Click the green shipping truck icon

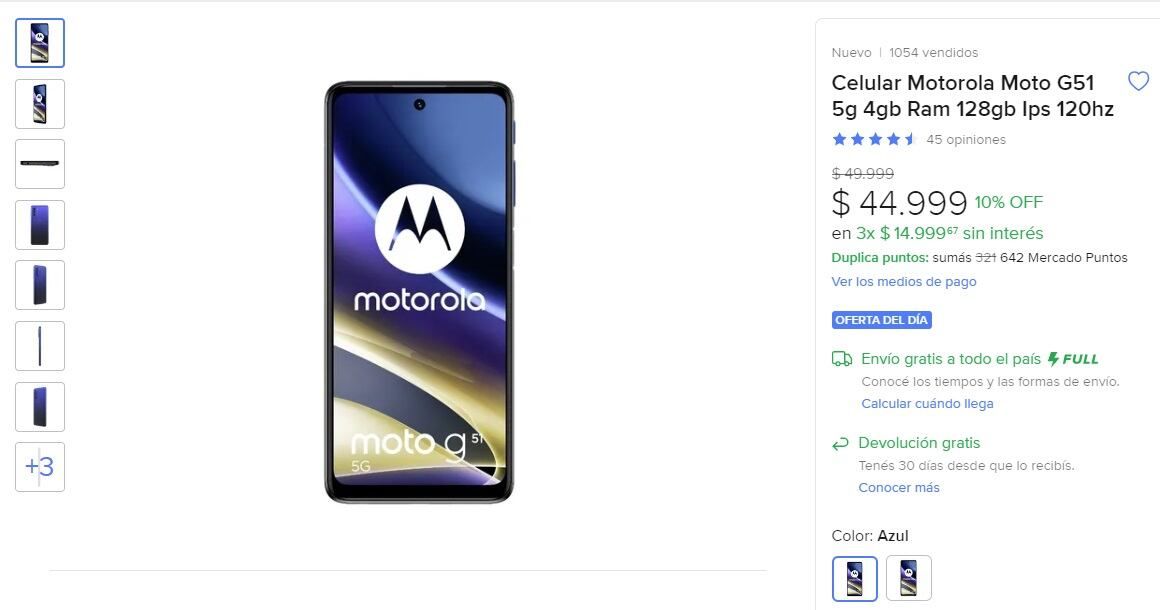pyautogui.click(x=840, y=358)
